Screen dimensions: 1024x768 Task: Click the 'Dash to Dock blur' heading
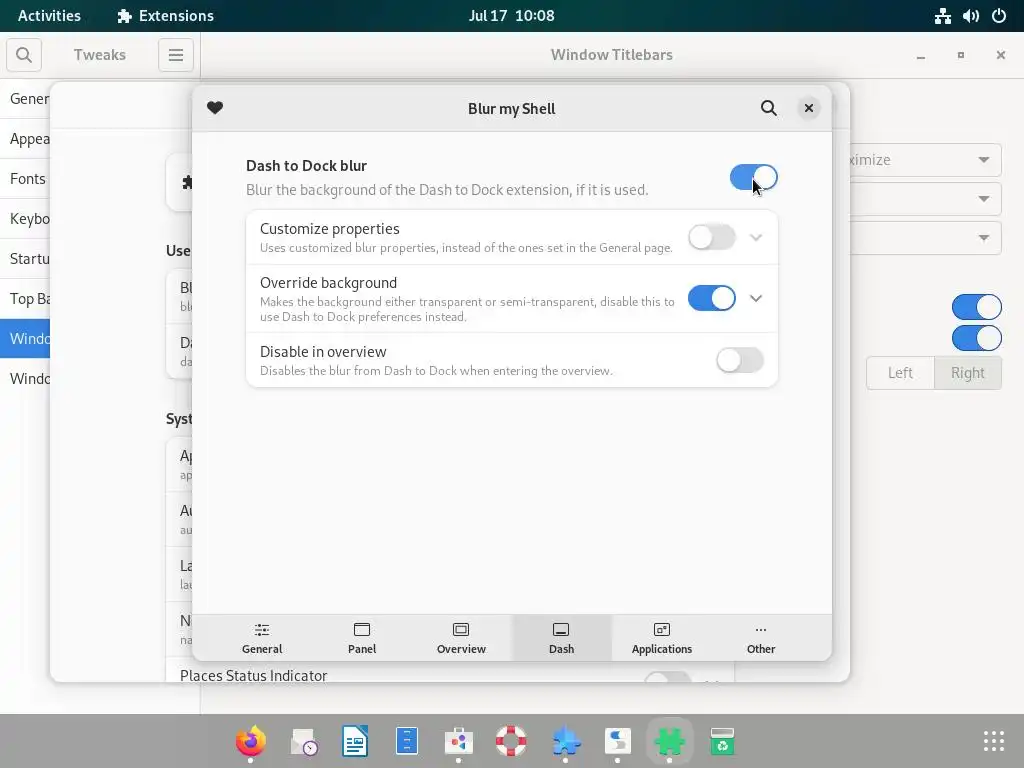click(306, 166)
